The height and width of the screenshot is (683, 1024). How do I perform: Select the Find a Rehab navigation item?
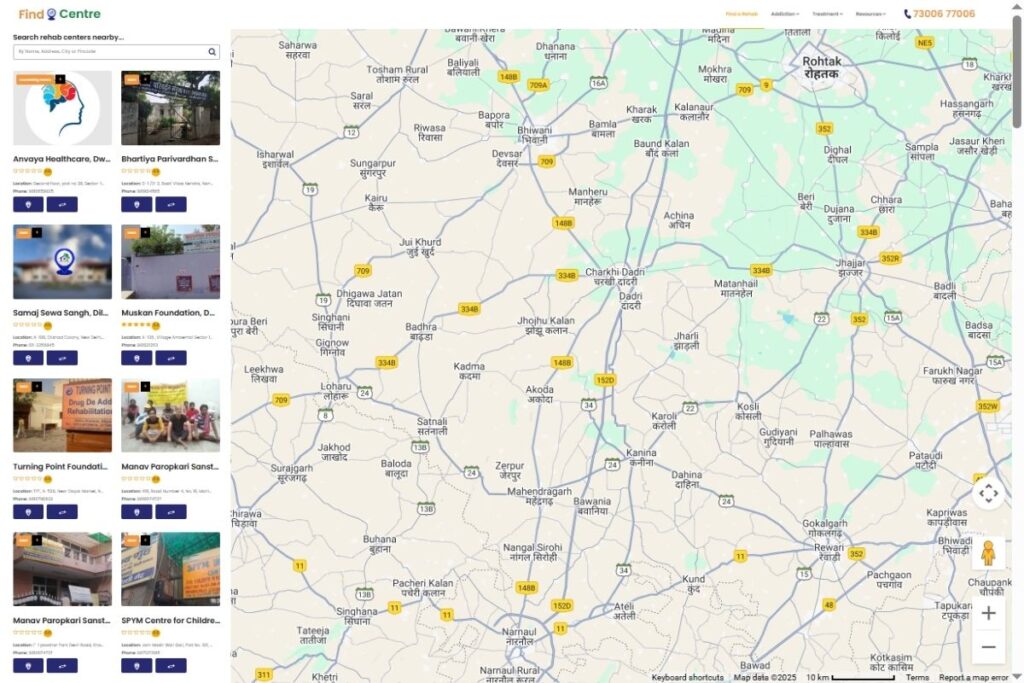tap(741, 12)
